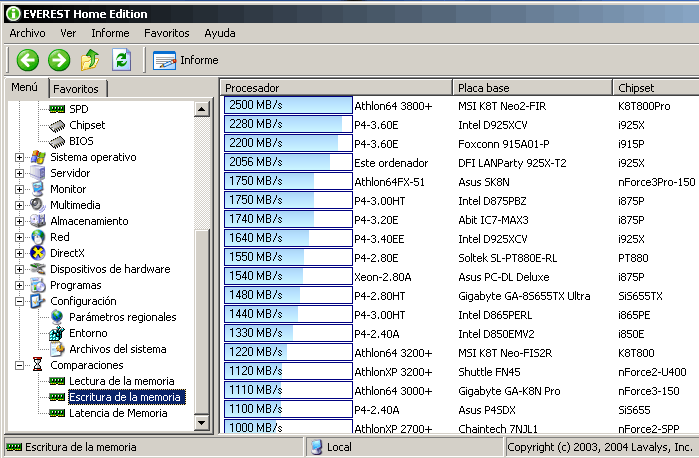Collapse the Configuración tree node
This screenshot has height=458, width=699.
coord(19,301)
